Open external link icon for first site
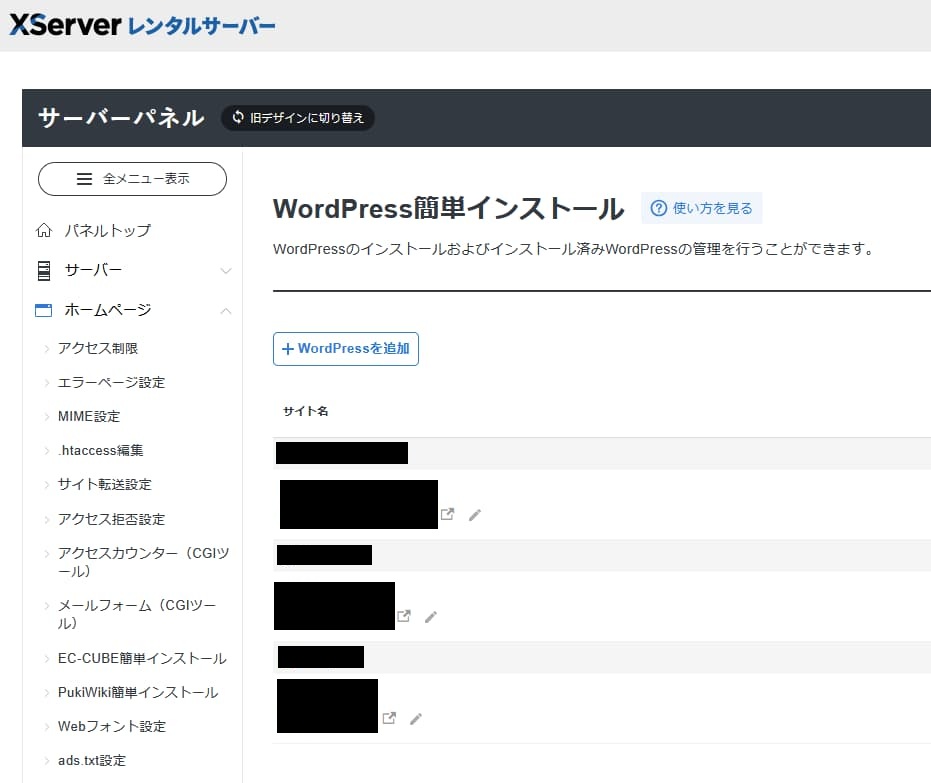Screen dimensions: 931x783 point(448,514)
